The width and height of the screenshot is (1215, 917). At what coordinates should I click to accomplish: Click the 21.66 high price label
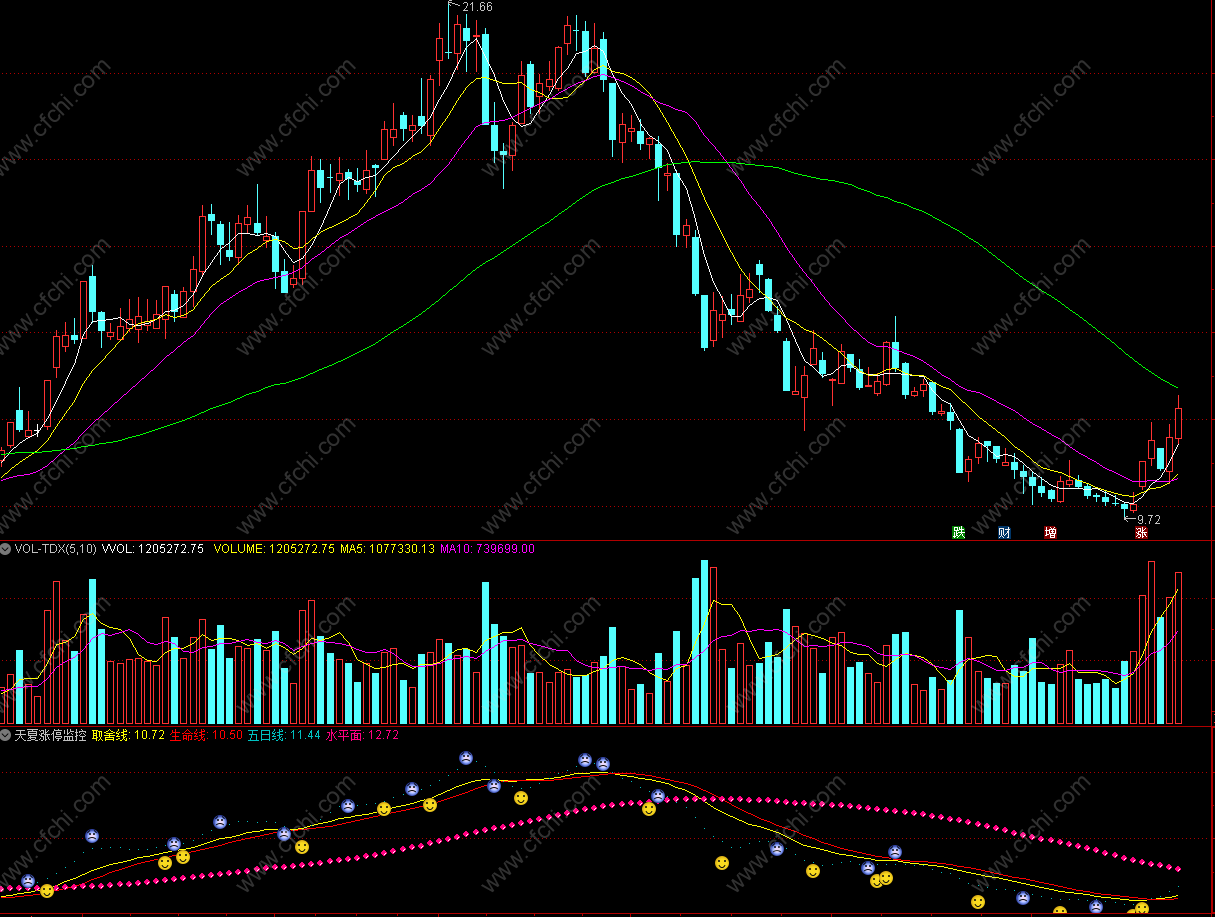478,7
